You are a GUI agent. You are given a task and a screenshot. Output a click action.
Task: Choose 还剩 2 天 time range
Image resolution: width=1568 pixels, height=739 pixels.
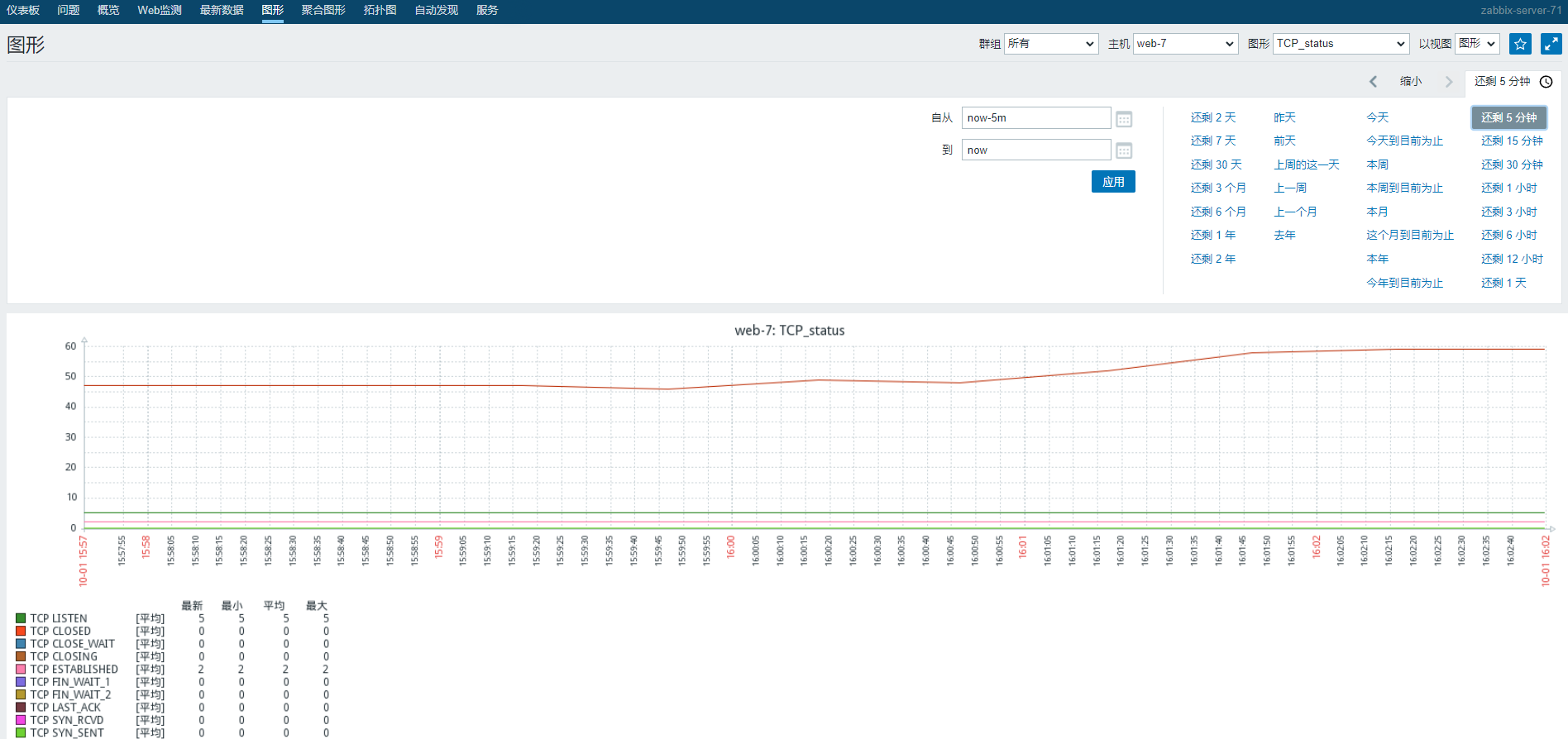point(1213,118)
